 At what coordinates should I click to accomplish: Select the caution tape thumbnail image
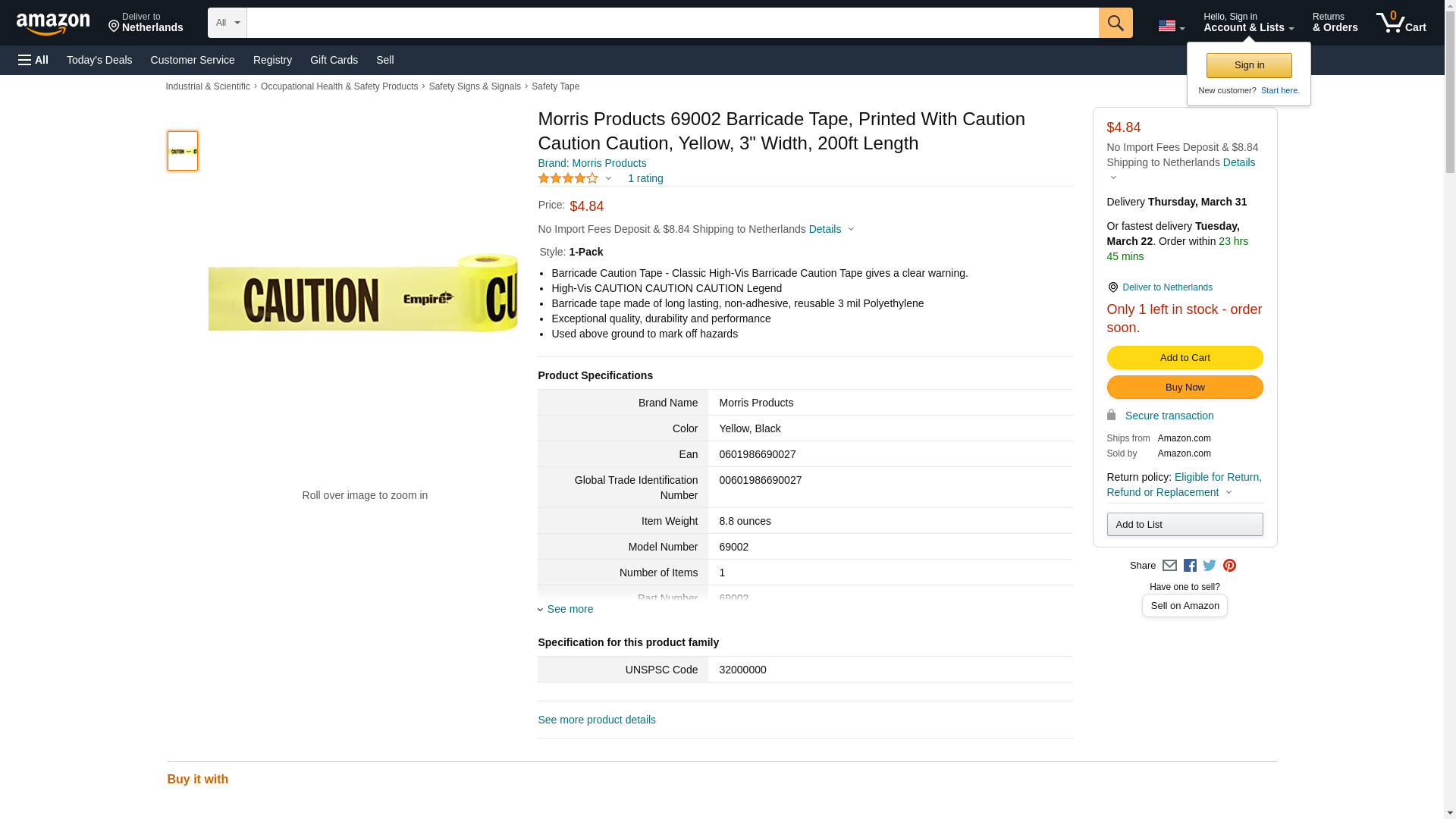(x=183, y=151)
